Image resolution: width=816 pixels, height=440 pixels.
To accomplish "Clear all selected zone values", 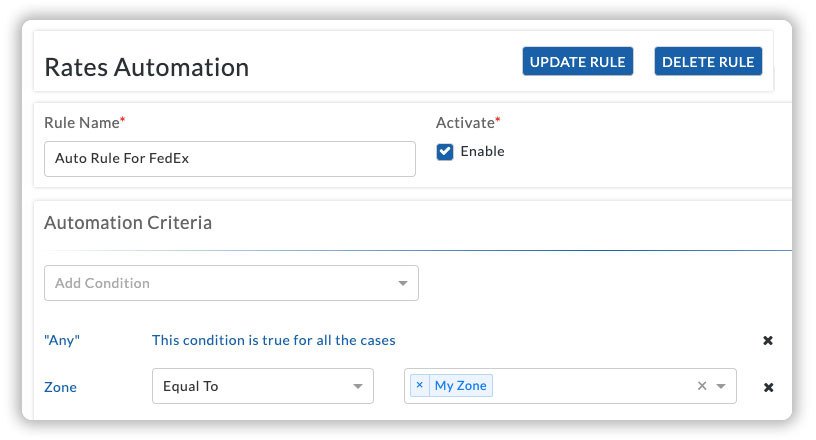I will pos(702,385).
